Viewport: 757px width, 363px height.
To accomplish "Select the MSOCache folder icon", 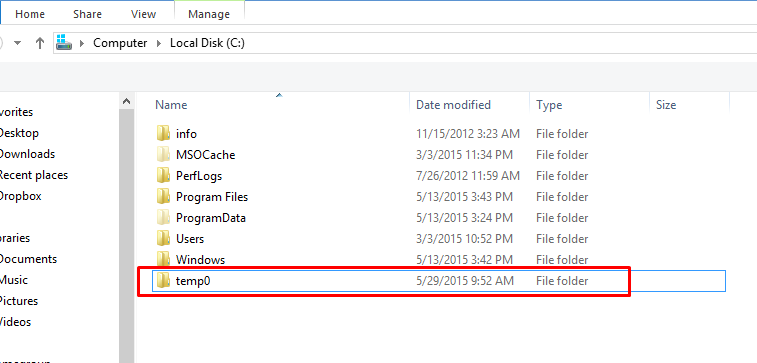I will (164, 154).
